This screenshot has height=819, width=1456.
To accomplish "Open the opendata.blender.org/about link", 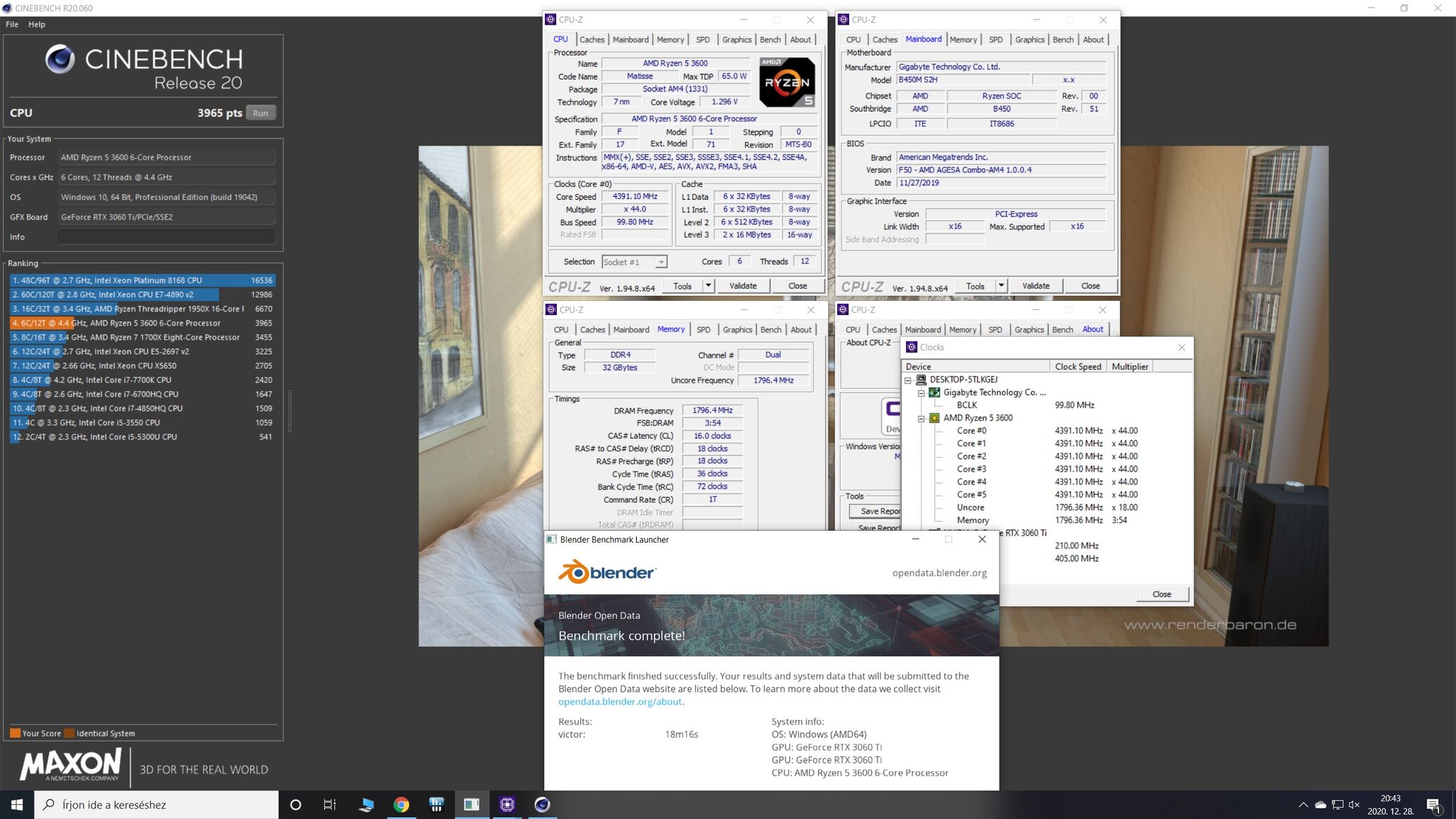I will point(620,702).
